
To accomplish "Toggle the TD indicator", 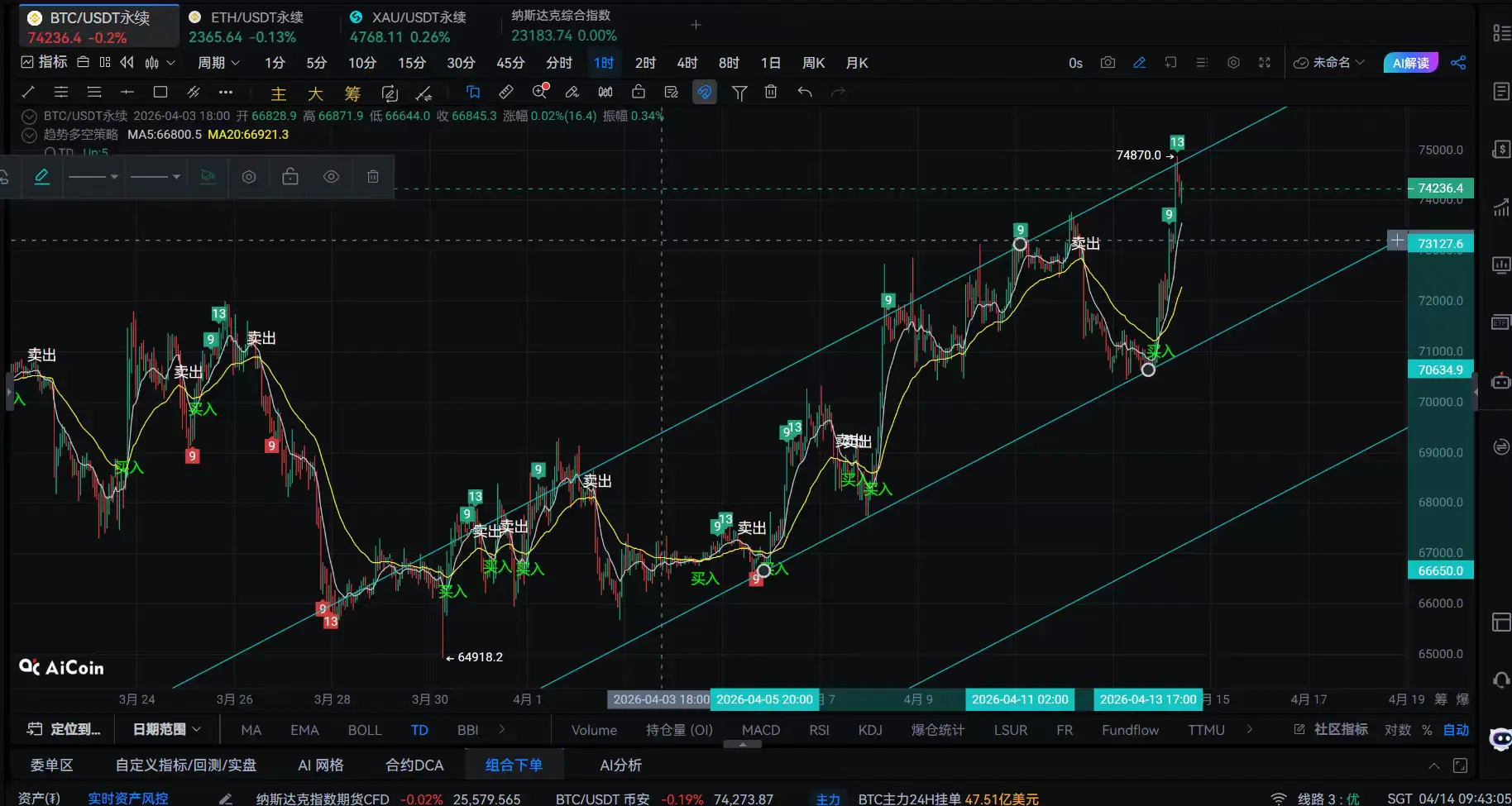I will [419, 730].
